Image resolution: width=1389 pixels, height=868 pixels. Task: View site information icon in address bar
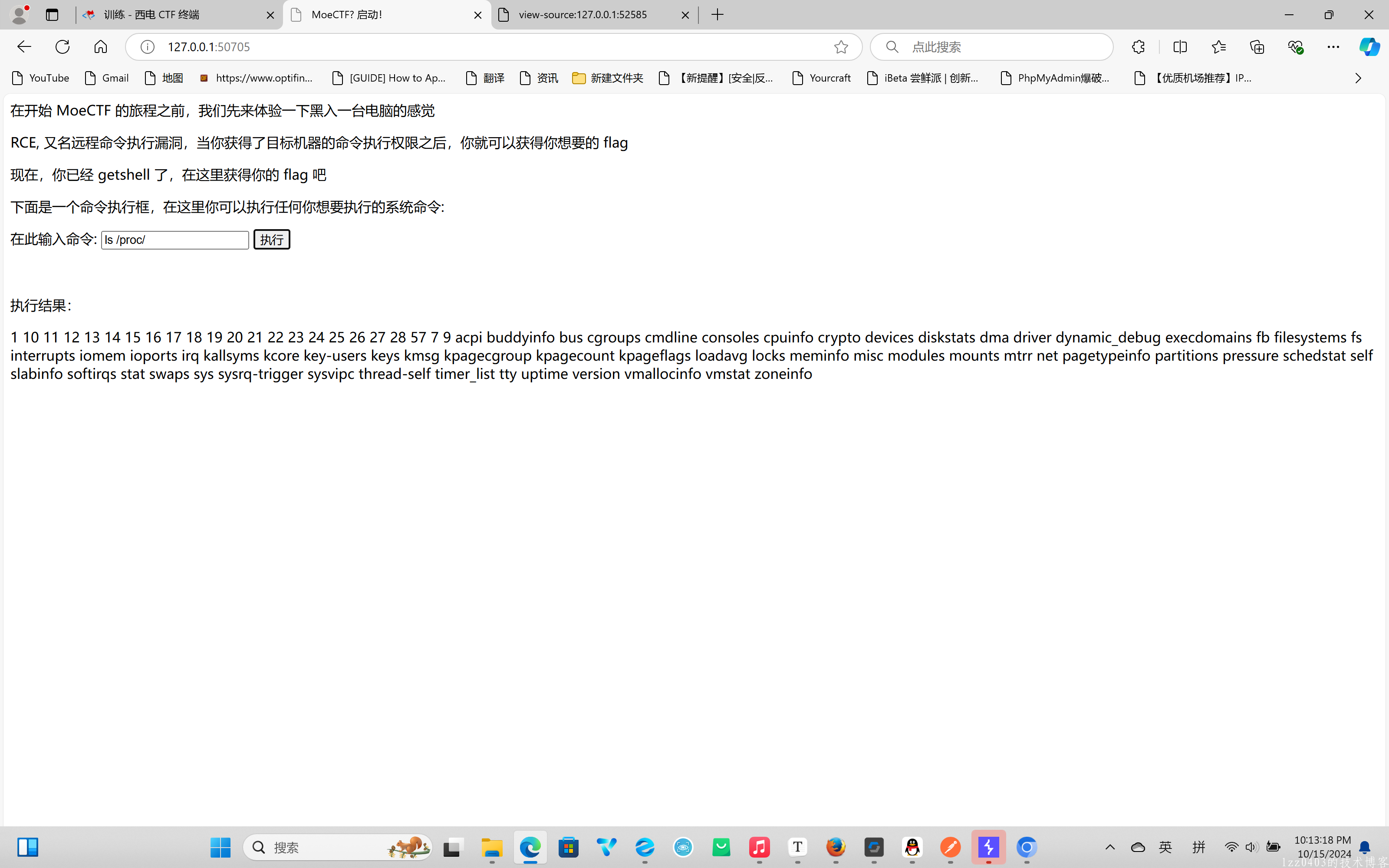[x=148, y=46]
